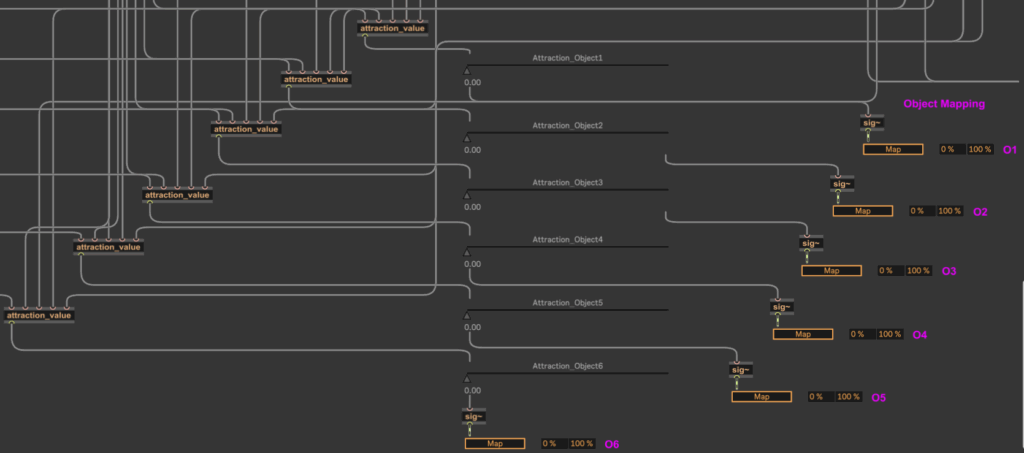Click the 0 % box next to O6
Screen dimensions: 1024x453
550,443
